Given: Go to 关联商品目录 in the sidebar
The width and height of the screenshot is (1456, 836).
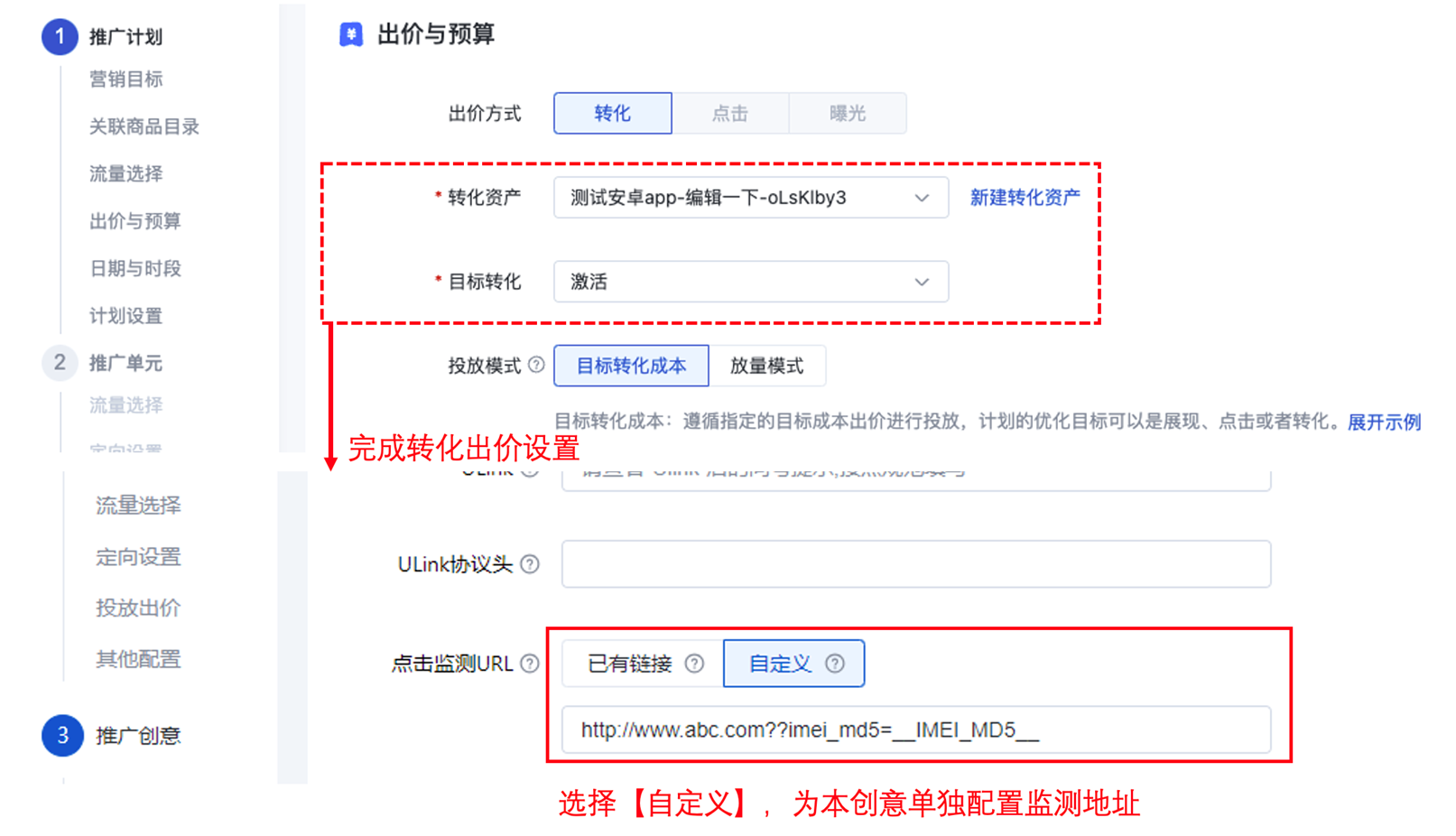Looking at the screenshot, I should click(144, 126).
